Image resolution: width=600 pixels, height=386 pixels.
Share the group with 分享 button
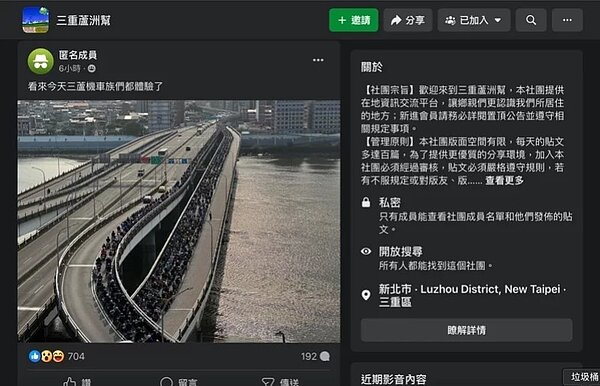tap(408, 20)
